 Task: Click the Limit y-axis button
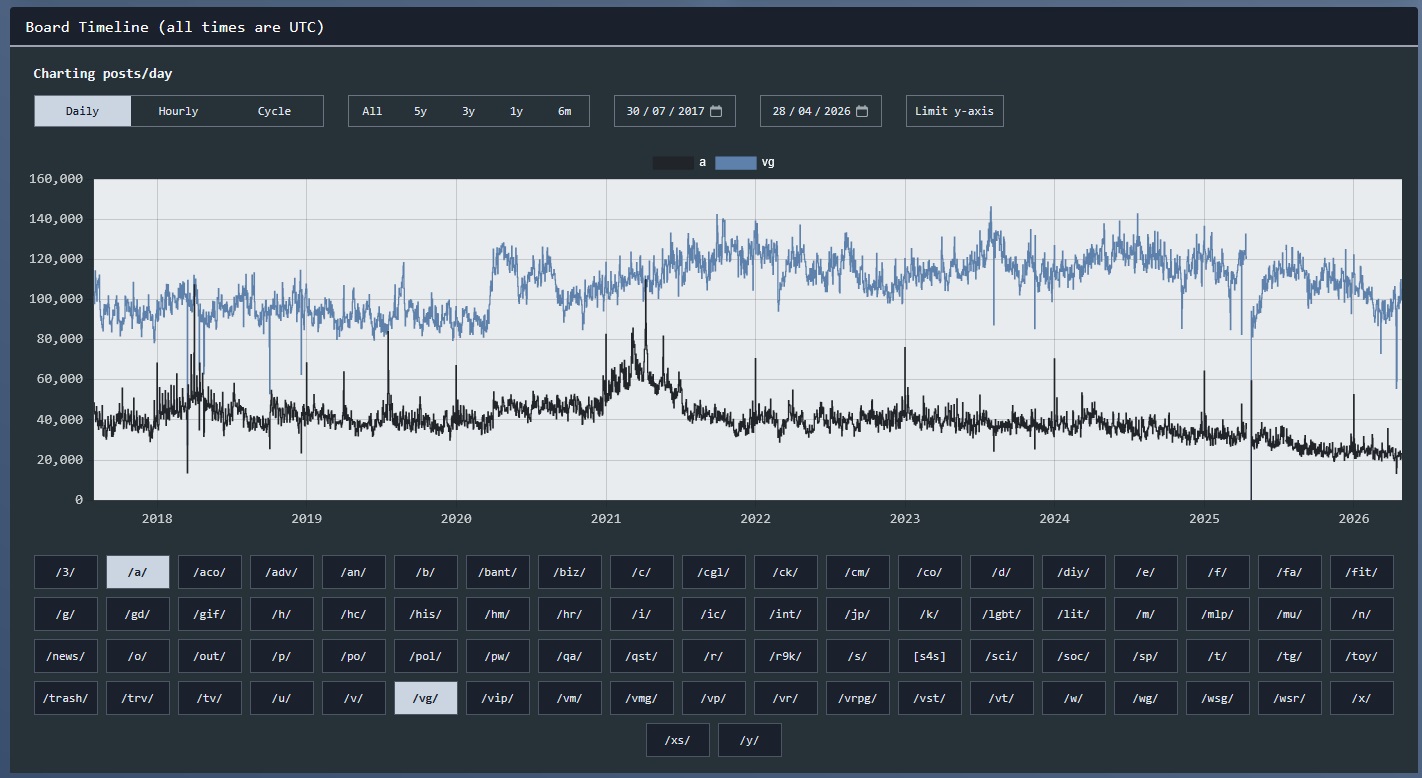click(x=954, y=111)
